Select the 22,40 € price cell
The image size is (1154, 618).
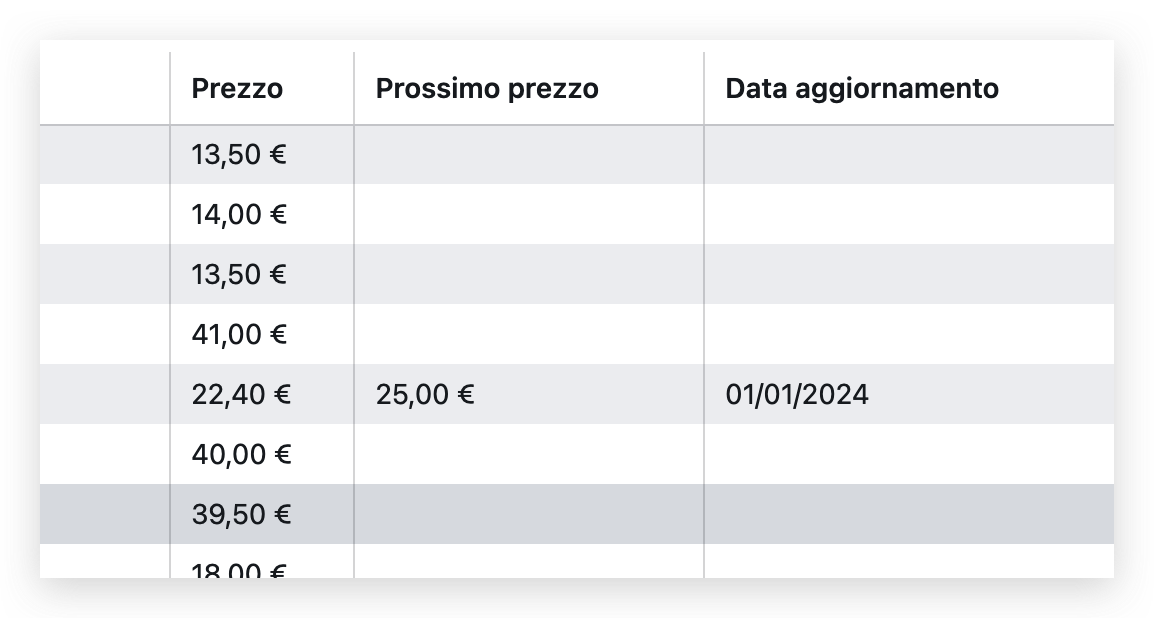[x=240, y=394]
